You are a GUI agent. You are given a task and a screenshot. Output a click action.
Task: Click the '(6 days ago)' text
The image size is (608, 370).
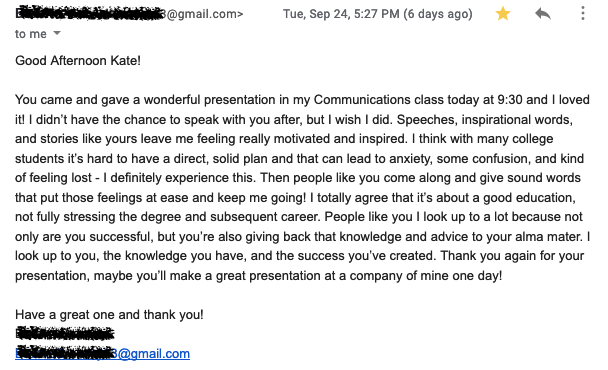[438, 14]
